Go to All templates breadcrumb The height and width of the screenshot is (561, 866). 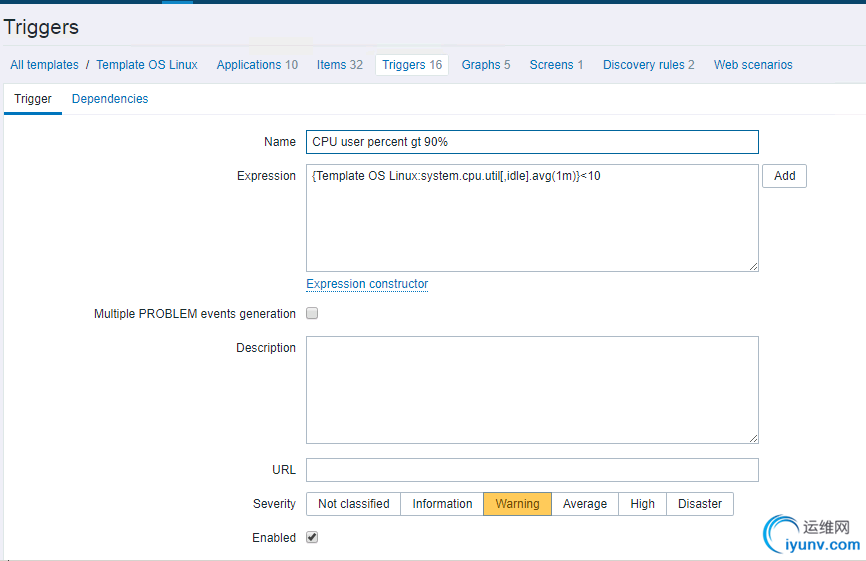pyautogui.click(x=44, y=65)
